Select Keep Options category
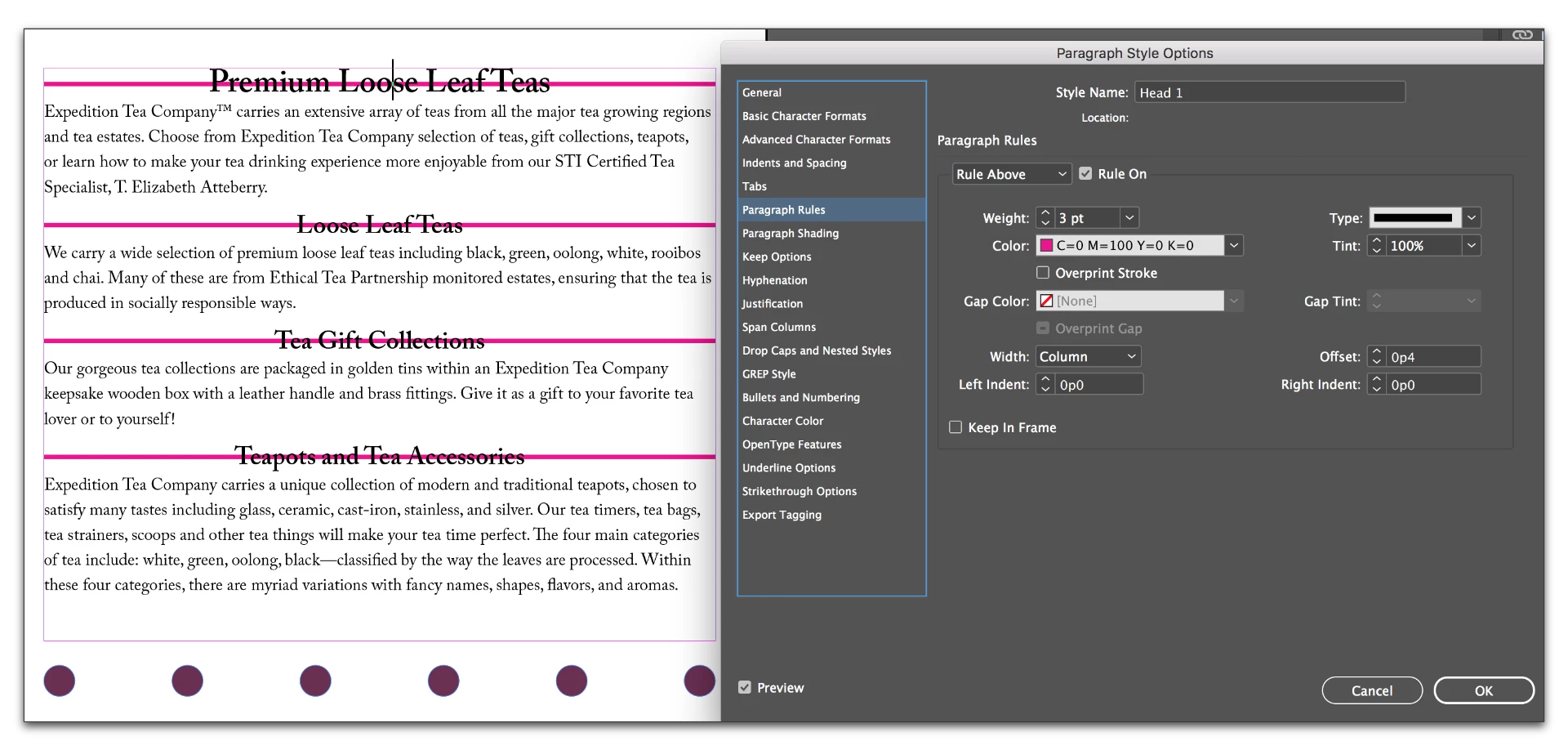This screenshot has height=750, width=1568. [x=831, y=257]
